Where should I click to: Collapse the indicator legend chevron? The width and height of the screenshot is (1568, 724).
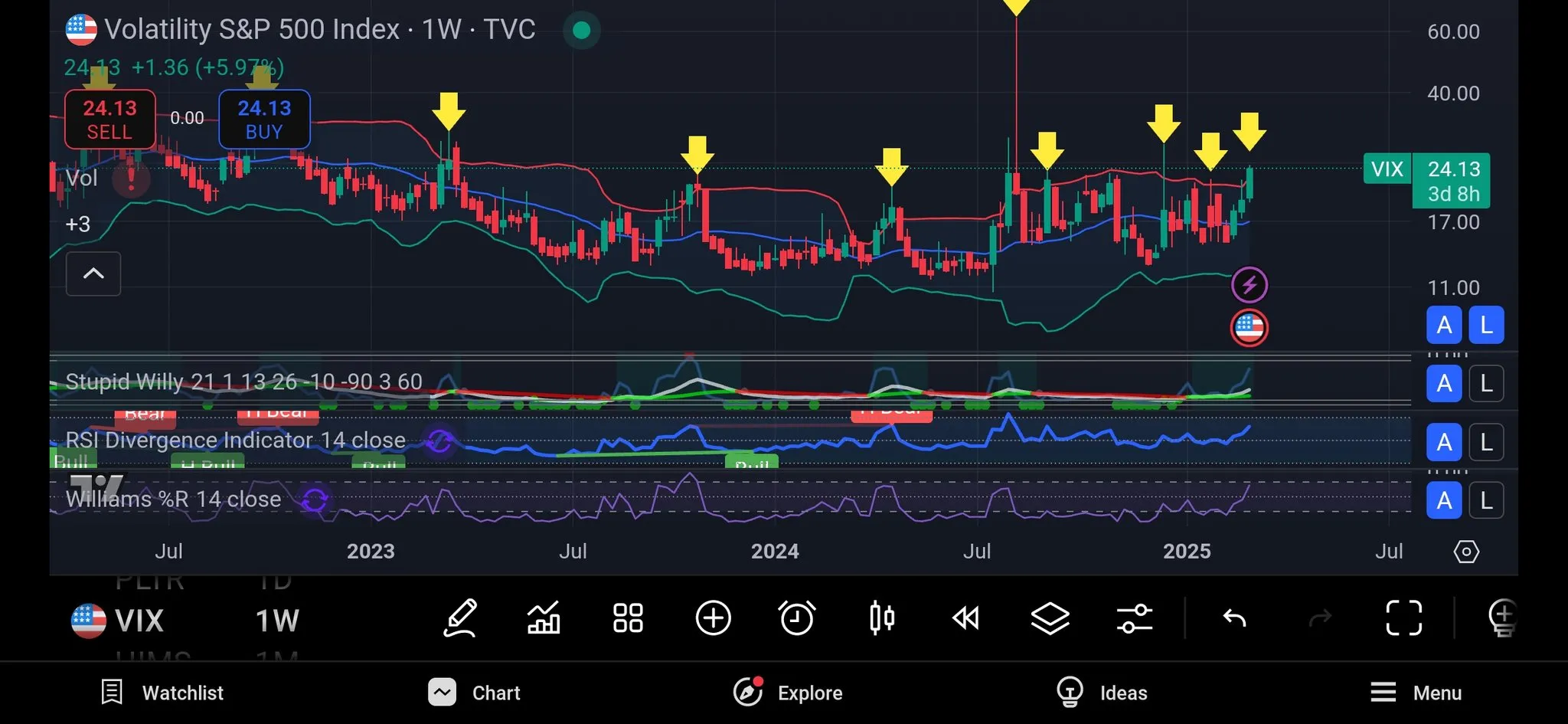[93, 274]
